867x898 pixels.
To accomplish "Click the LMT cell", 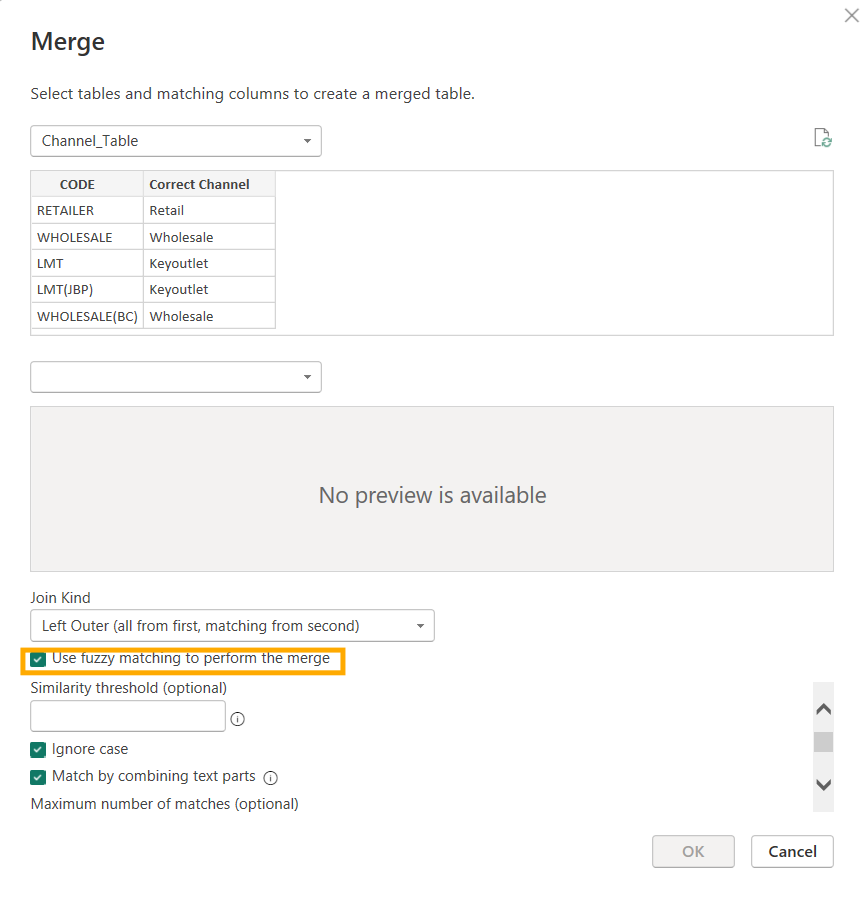I will [87, 263].
